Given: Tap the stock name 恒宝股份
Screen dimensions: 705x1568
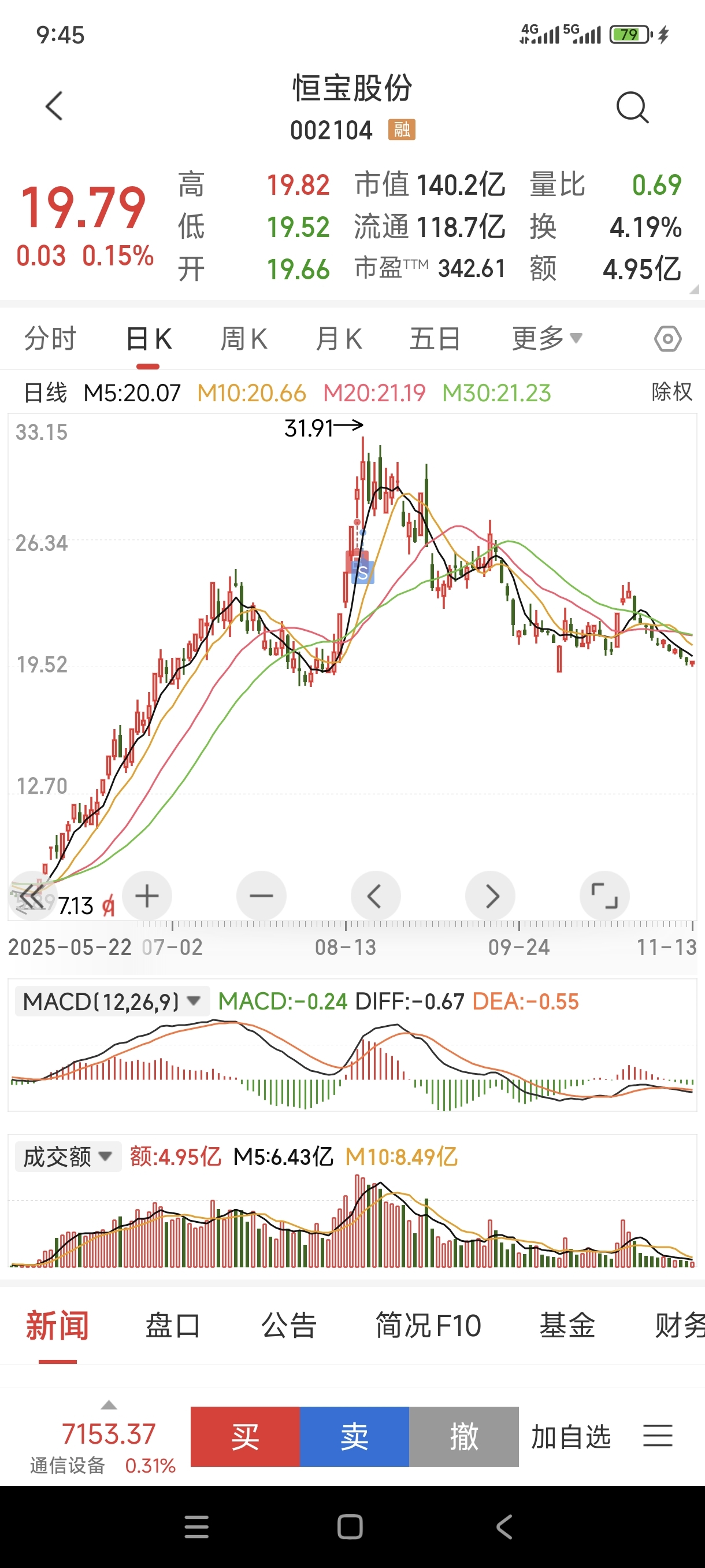Looking at the screenshot, I should pyautogui.click(x=353, y=88).
